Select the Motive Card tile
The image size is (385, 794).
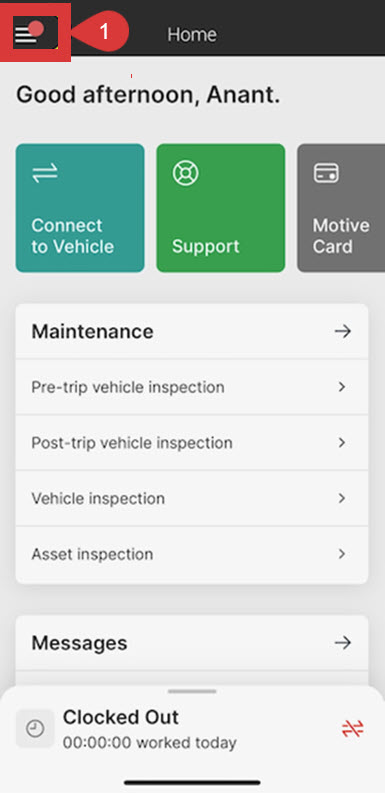point(341,208)
